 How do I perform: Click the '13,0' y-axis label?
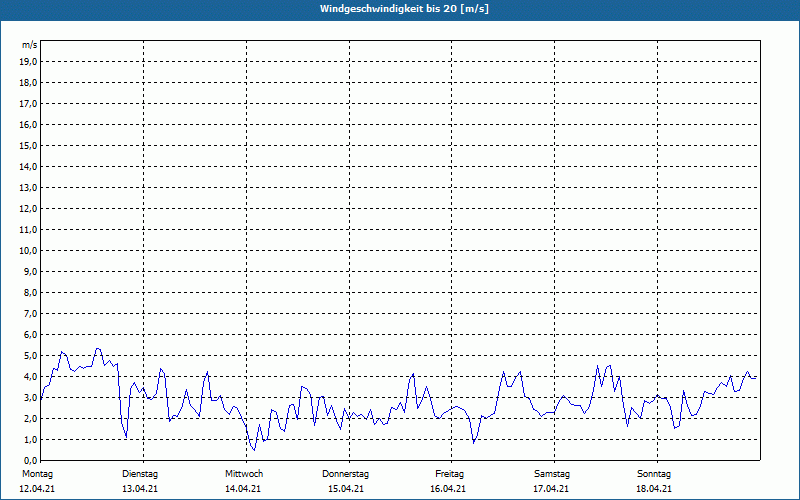click(28, 187)
